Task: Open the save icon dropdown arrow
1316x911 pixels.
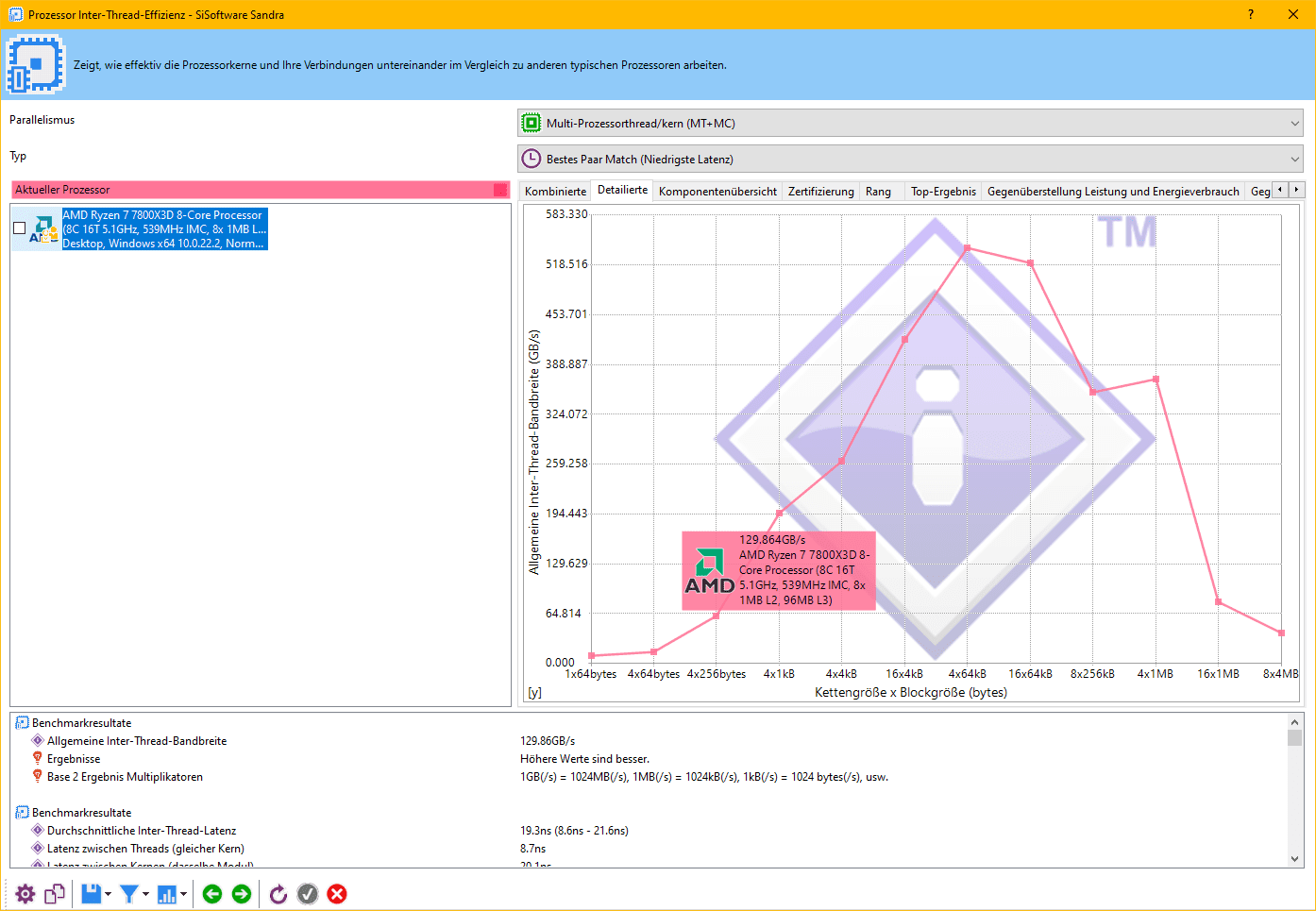Action: pyautogui.click(x=109, y=894)
